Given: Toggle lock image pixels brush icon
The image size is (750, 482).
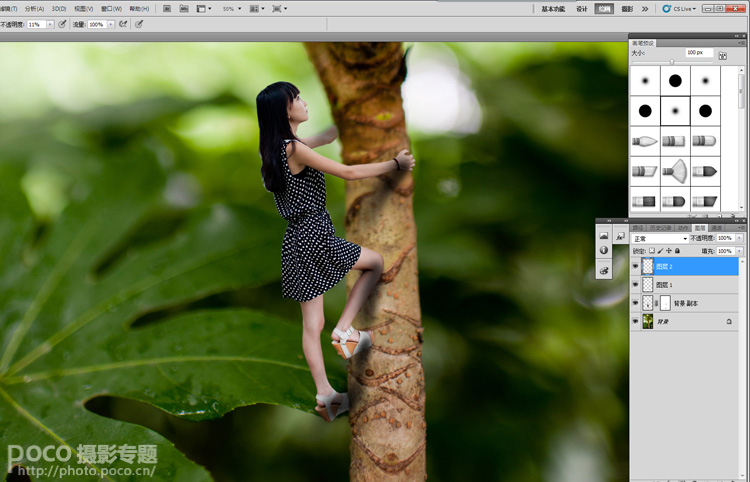Looking at the screenshot, I should 660,251.
